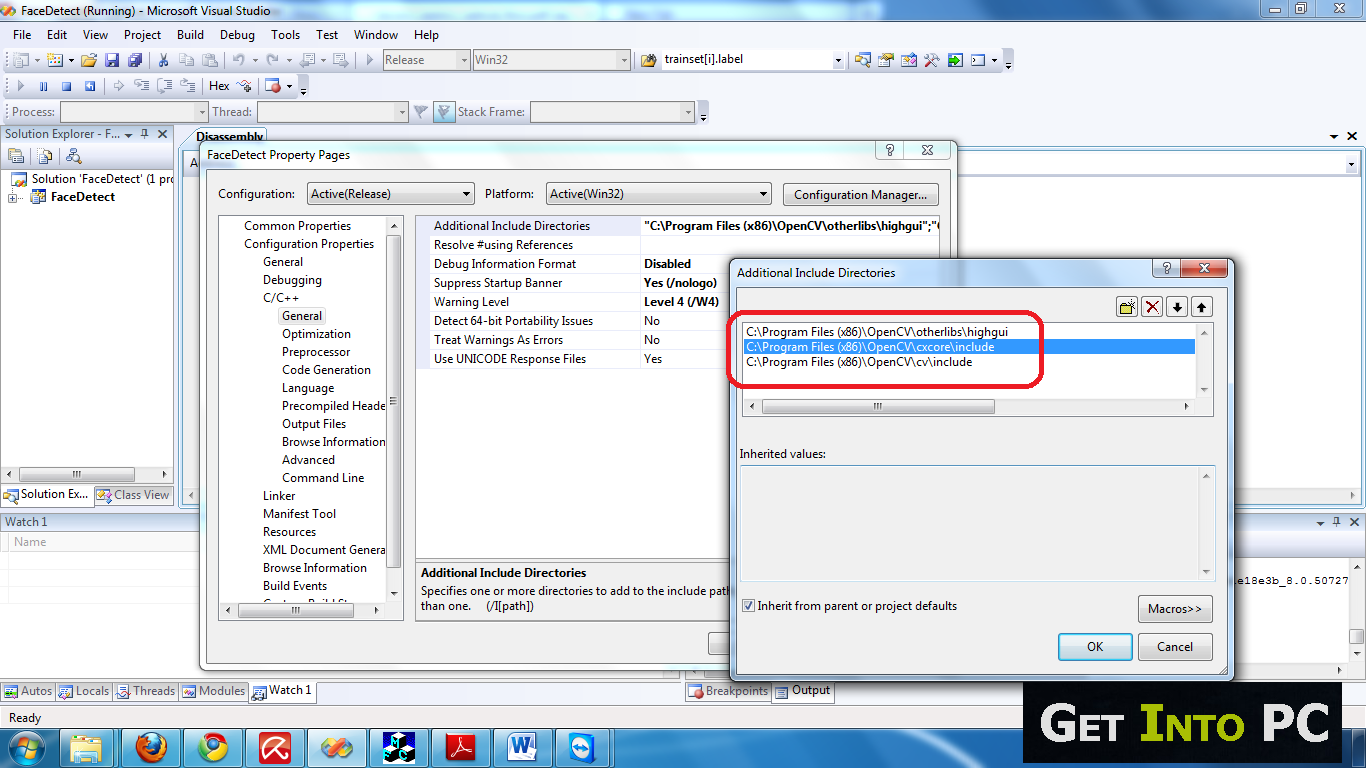Expand the FaceDetect project node
This screenshot has width=1366, height=768.
click(13, 197)
